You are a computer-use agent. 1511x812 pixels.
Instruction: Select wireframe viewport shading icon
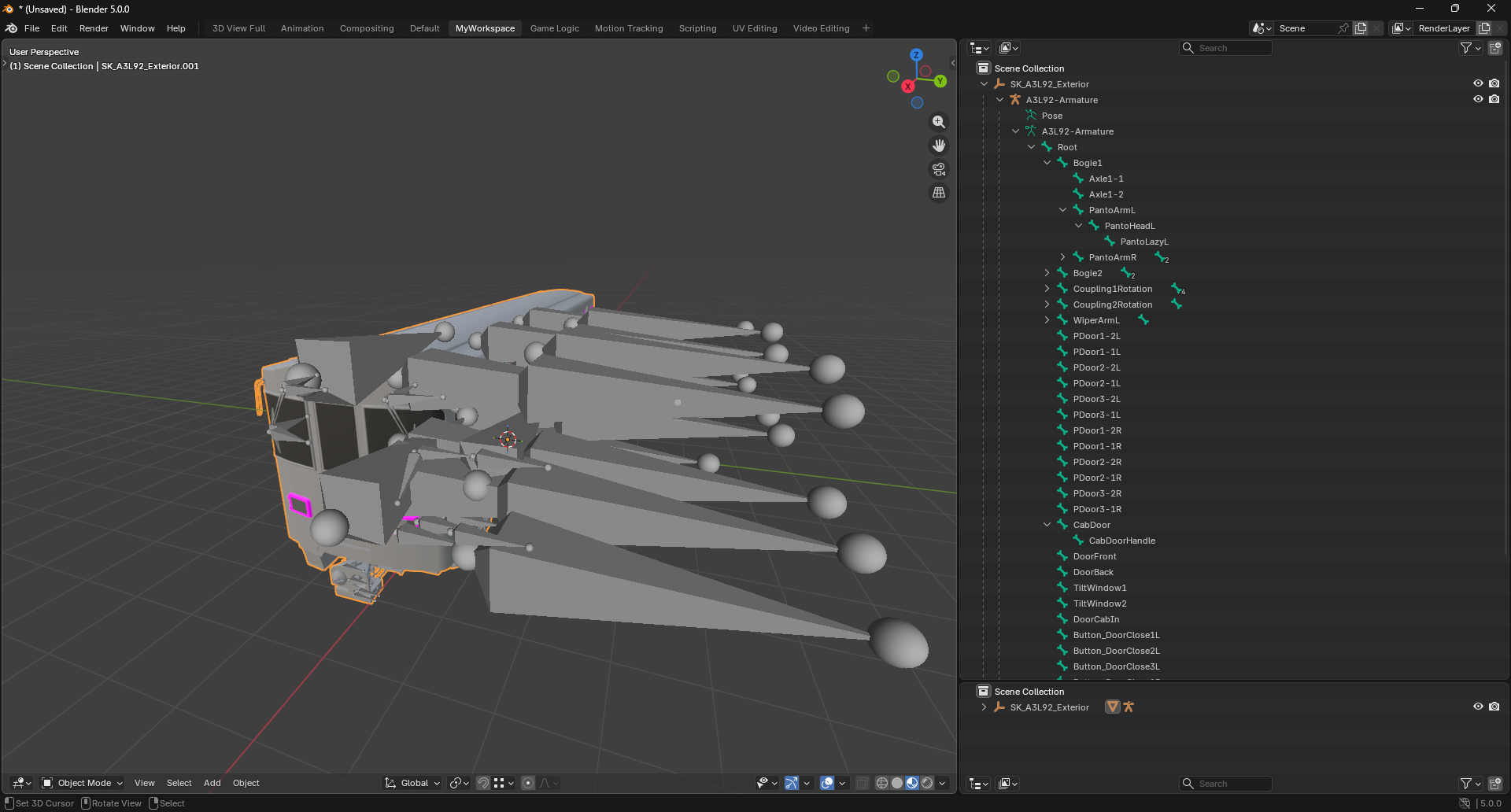pyautogui.click(x=881, y=783)
